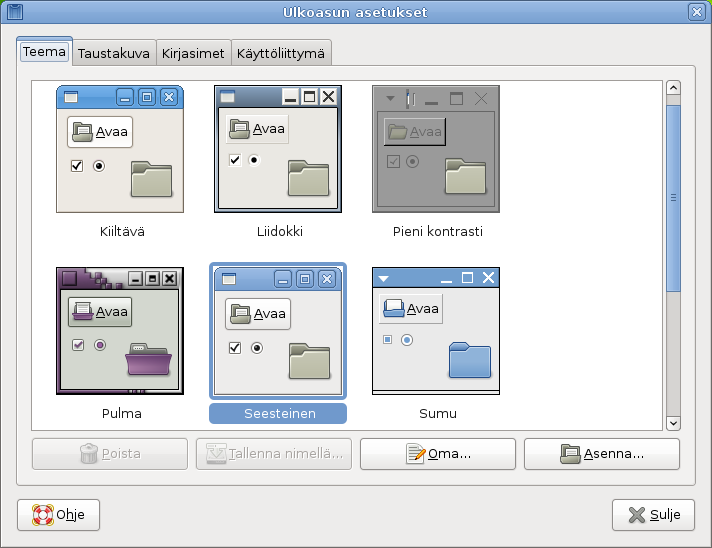Click the folder icon in Kiiltävä preview

coord(151,179)
